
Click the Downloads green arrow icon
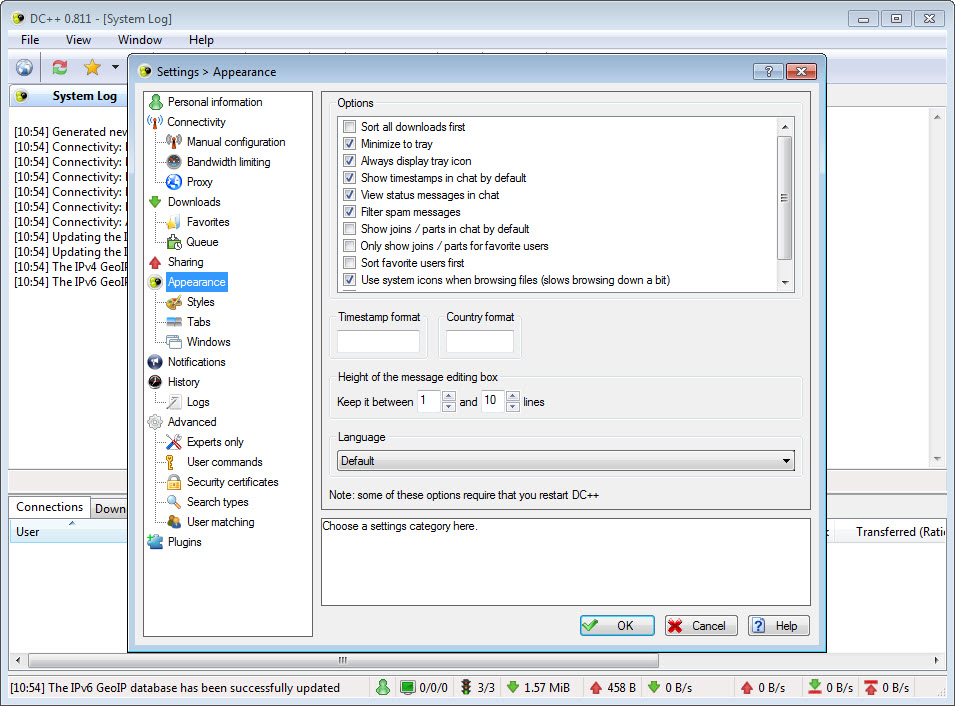tap(155, 202)
